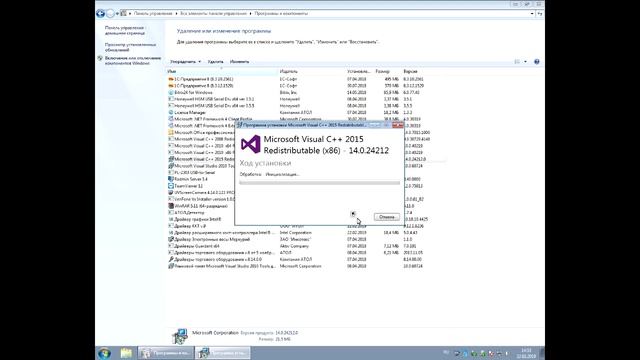Select Radmin Server 3.4 icon

click(171, 179)
